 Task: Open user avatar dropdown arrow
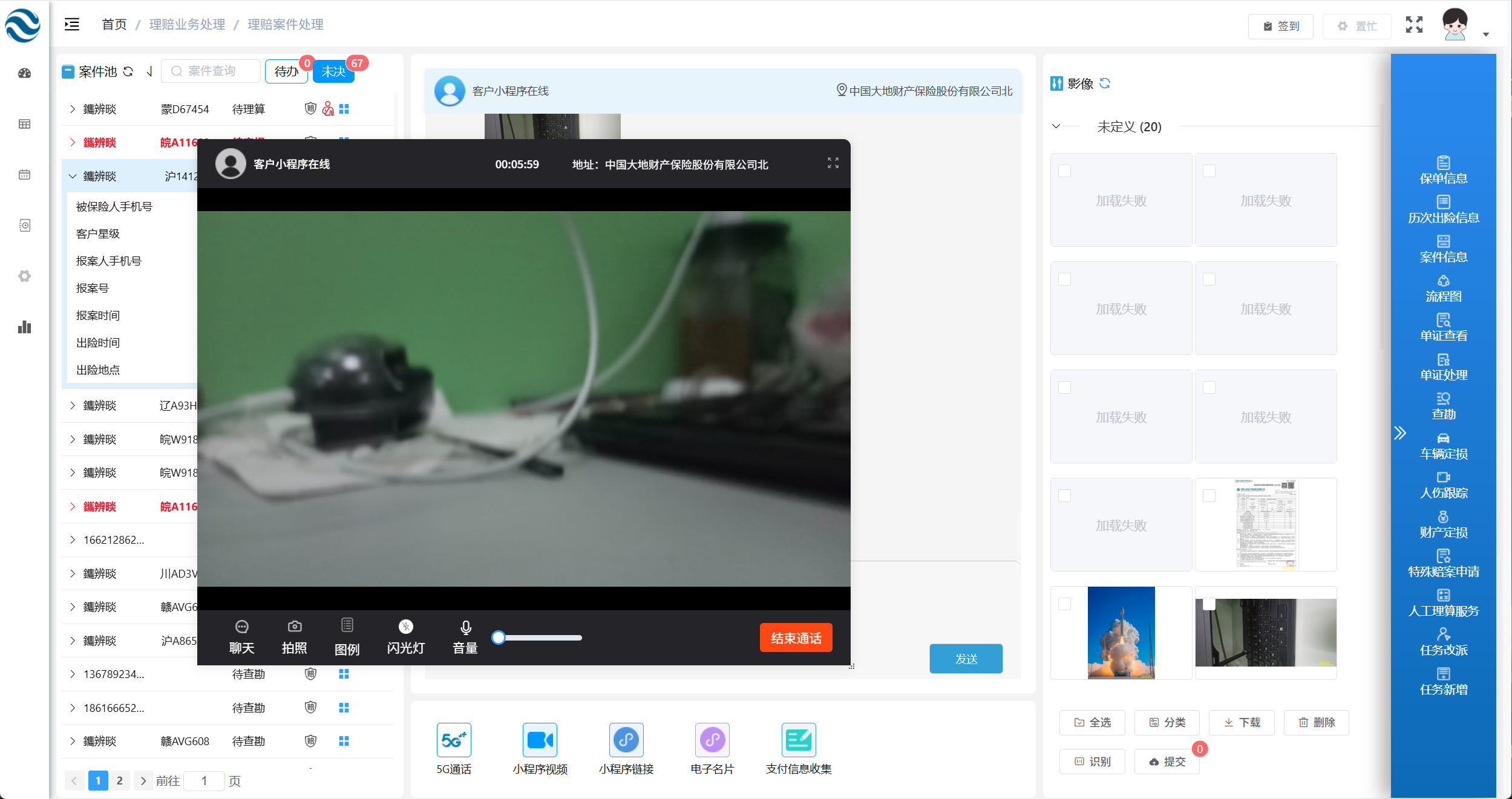1485,34
